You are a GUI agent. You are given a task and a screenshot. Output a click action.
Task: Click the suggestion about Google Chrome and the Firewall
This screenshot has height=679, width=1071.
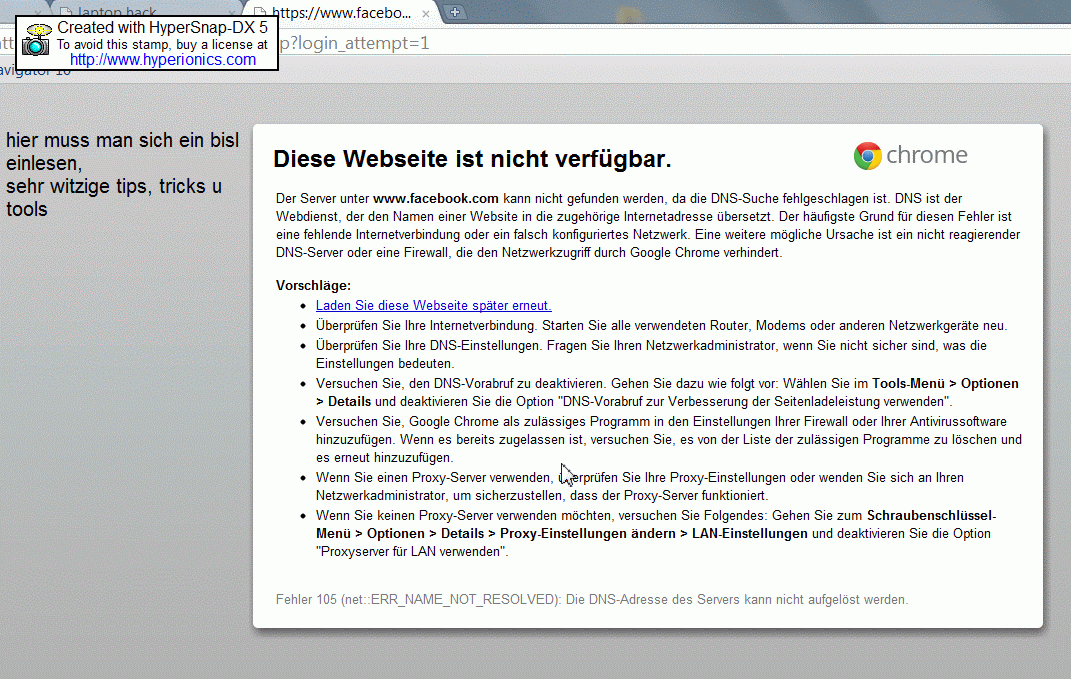[x=669, y=439]
